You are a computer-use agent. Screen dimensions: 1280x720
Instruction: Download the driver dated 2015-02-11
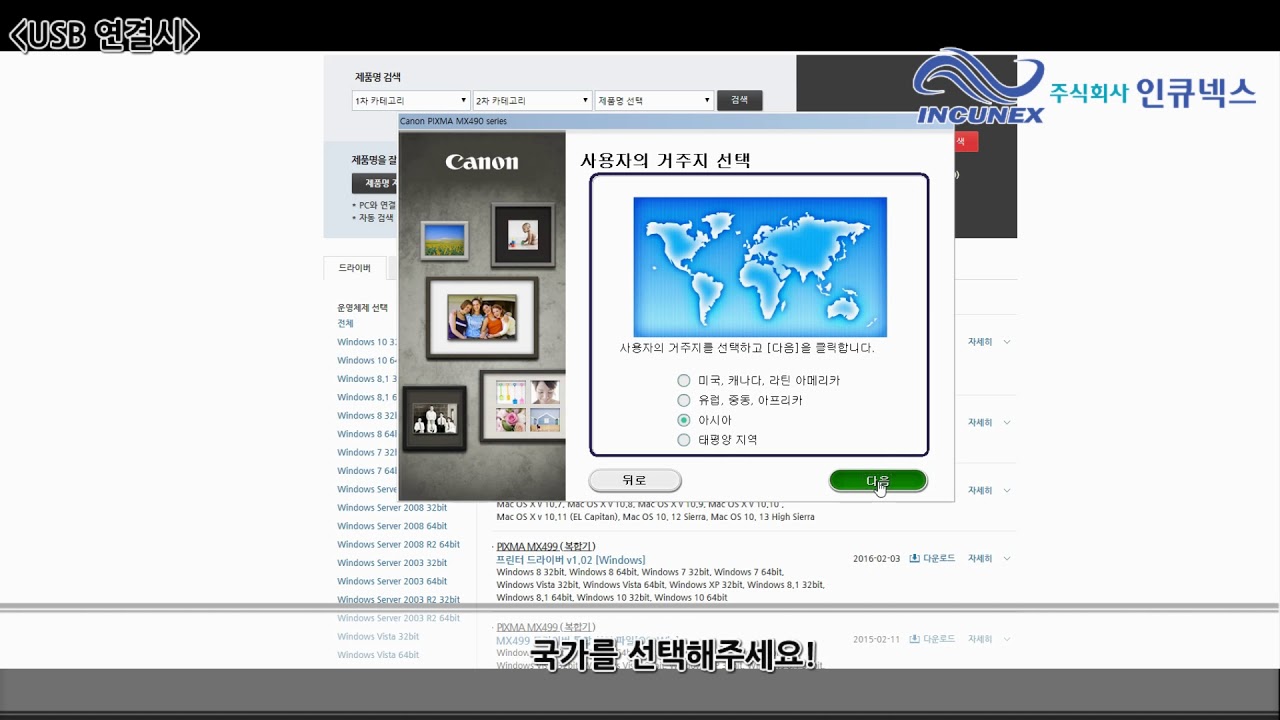[932, 639]
